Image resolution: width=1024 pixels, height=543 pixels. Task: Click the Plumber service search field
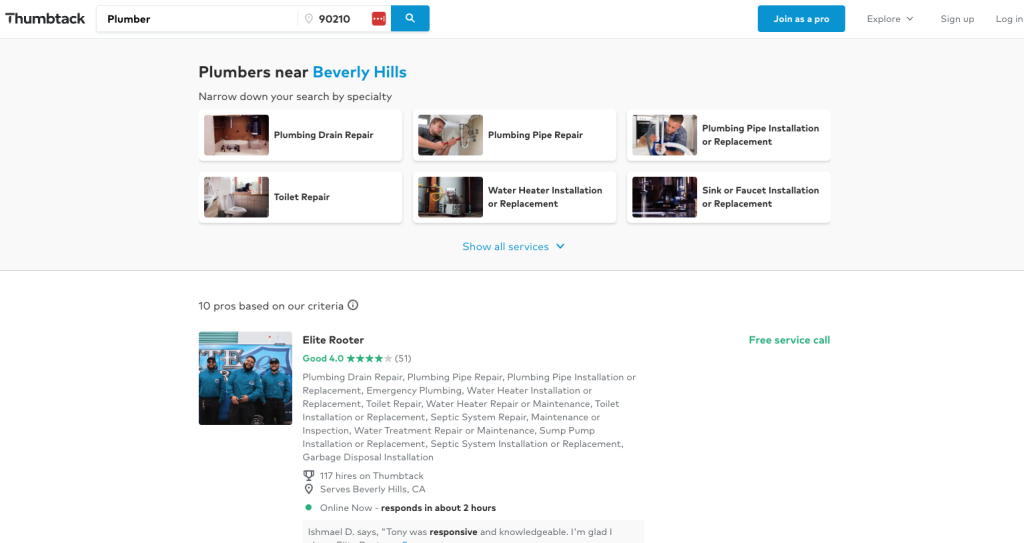point(197,19)
